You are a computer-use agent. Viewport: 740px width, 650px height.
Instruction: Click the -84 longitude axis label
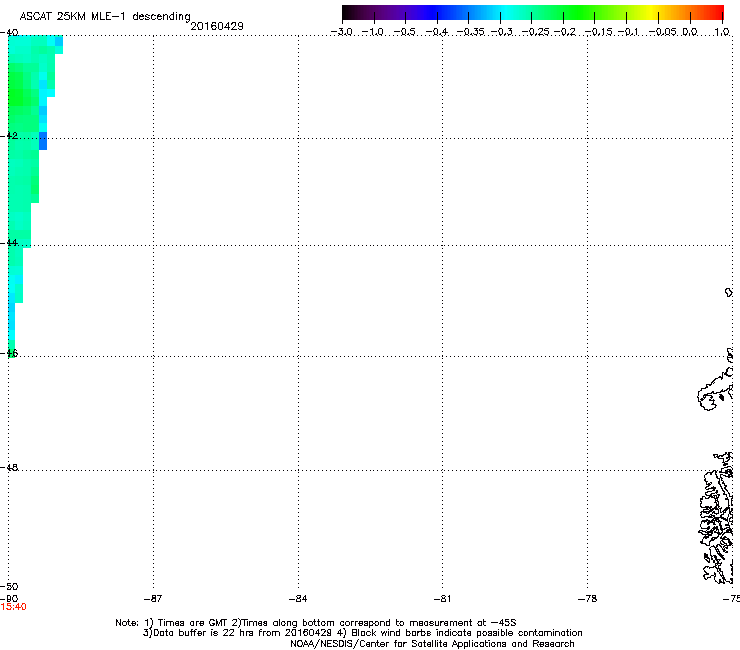pos(298,599)
